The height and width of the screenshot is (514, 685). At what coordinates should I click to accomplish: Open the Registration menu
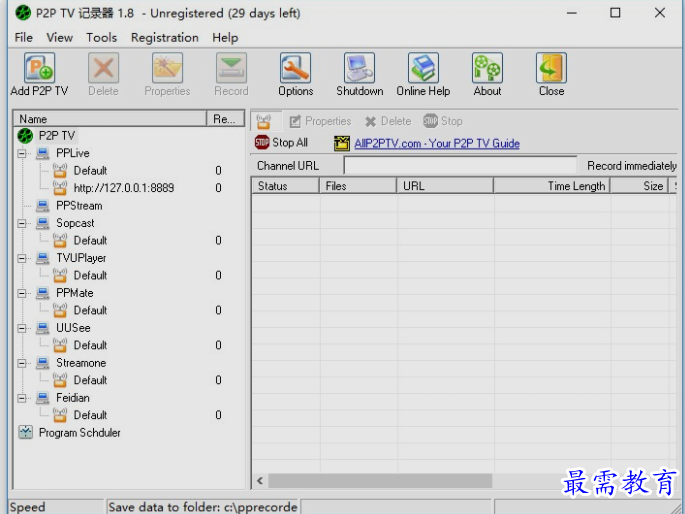(165, 38)
